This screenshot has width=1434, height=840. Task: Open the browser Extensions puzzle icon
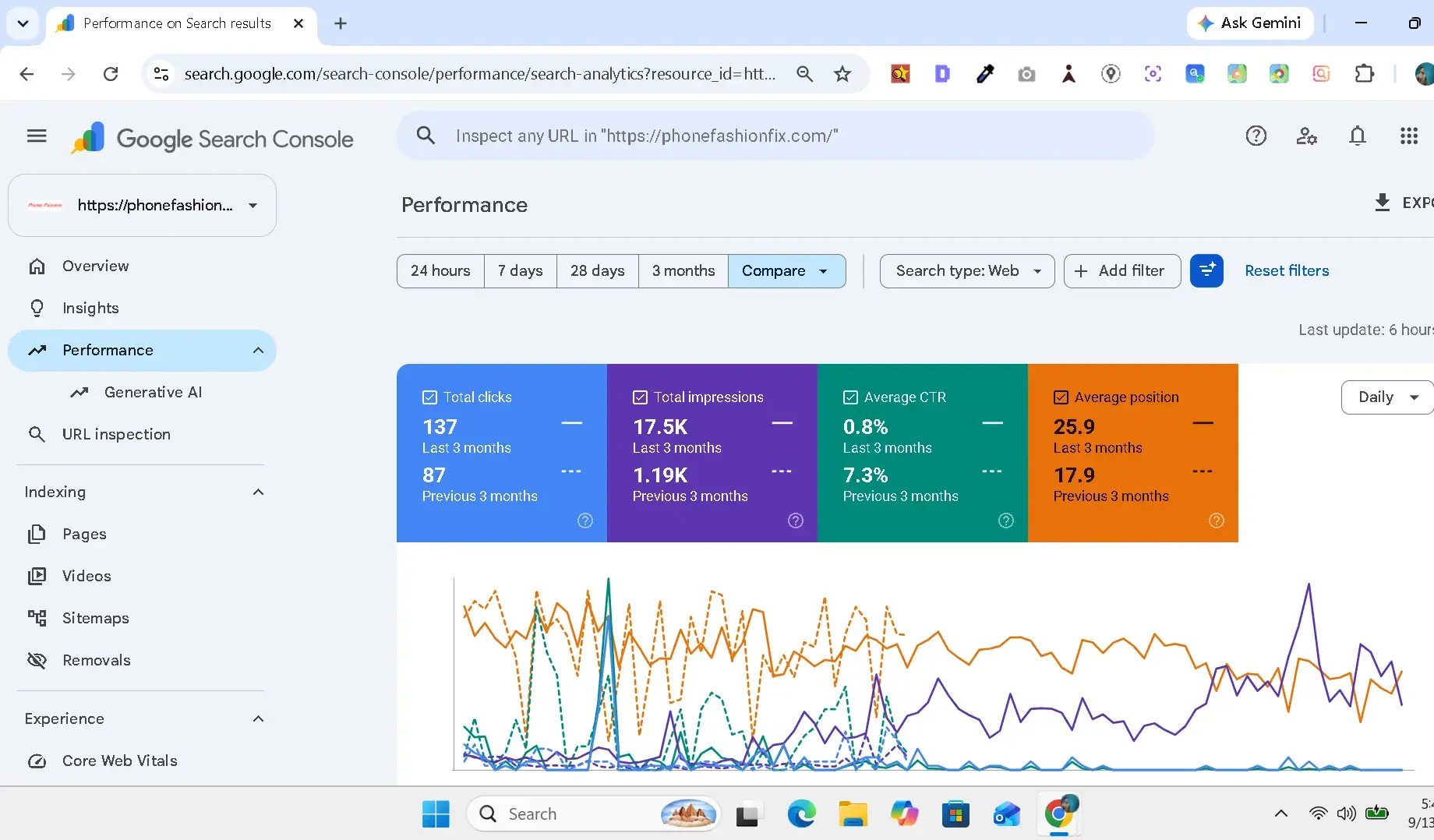click(1364, 74)
